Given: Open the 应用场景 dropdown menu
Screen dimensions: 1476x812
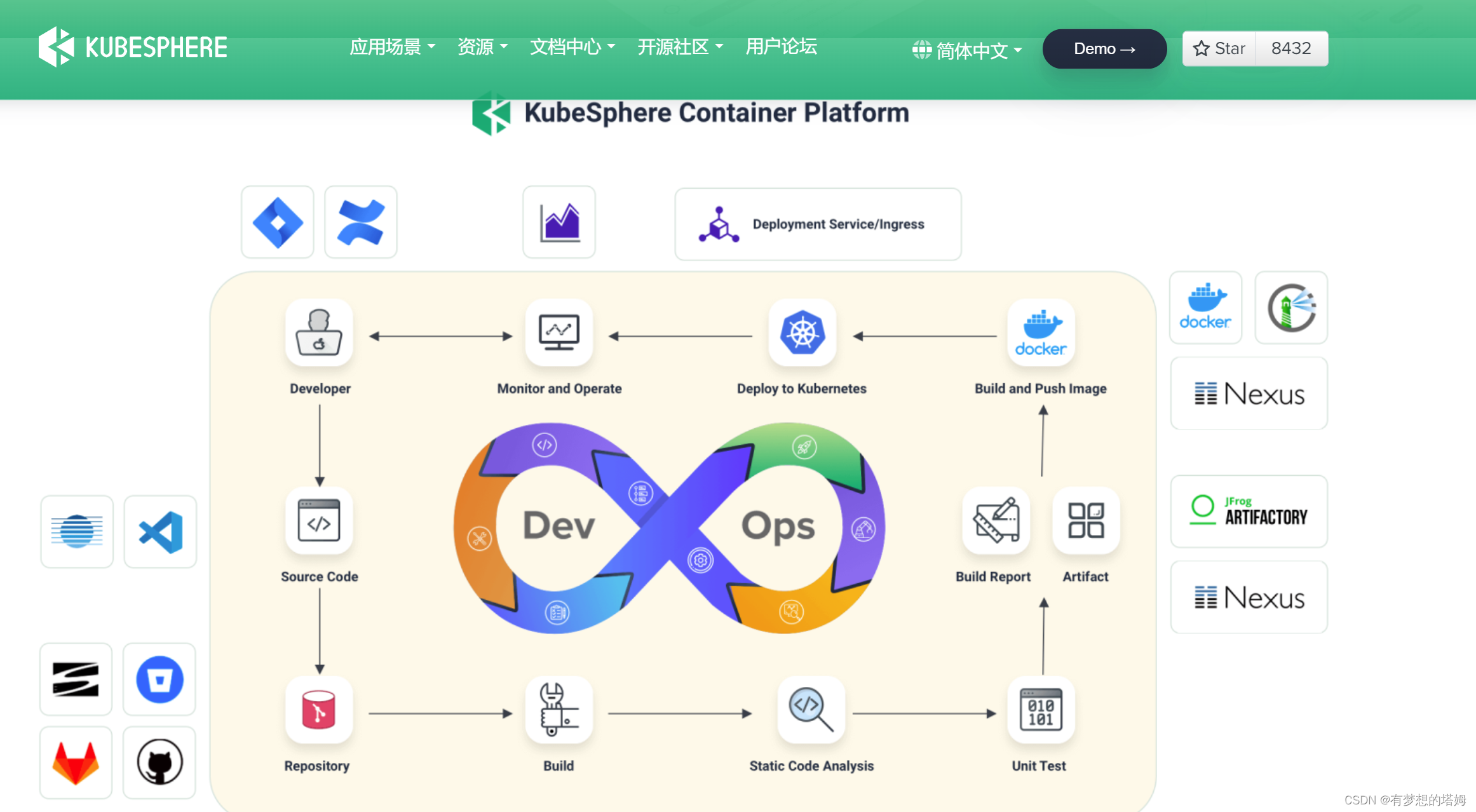Looking at the screenshot, I should pyautogui.click(x=392, y=47).
